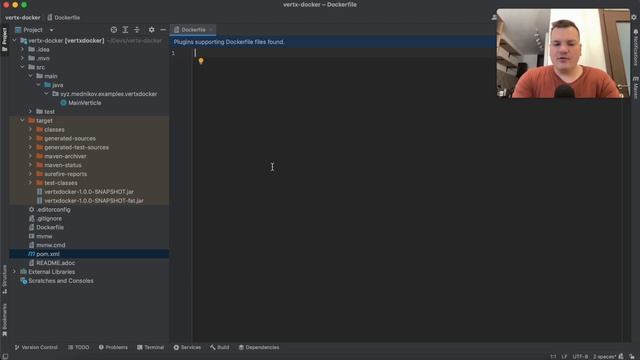Expand the generated-sources folder

coord(31,138)
